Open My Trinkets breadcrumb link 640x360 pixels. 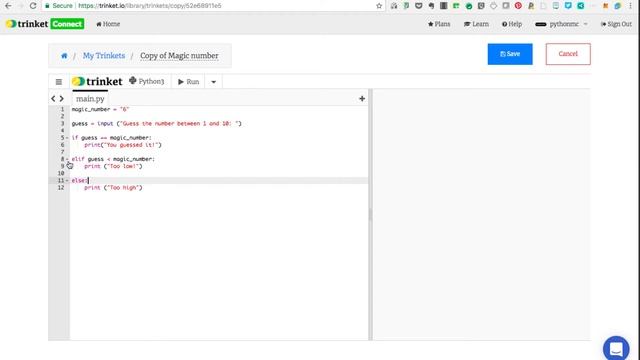104,56
